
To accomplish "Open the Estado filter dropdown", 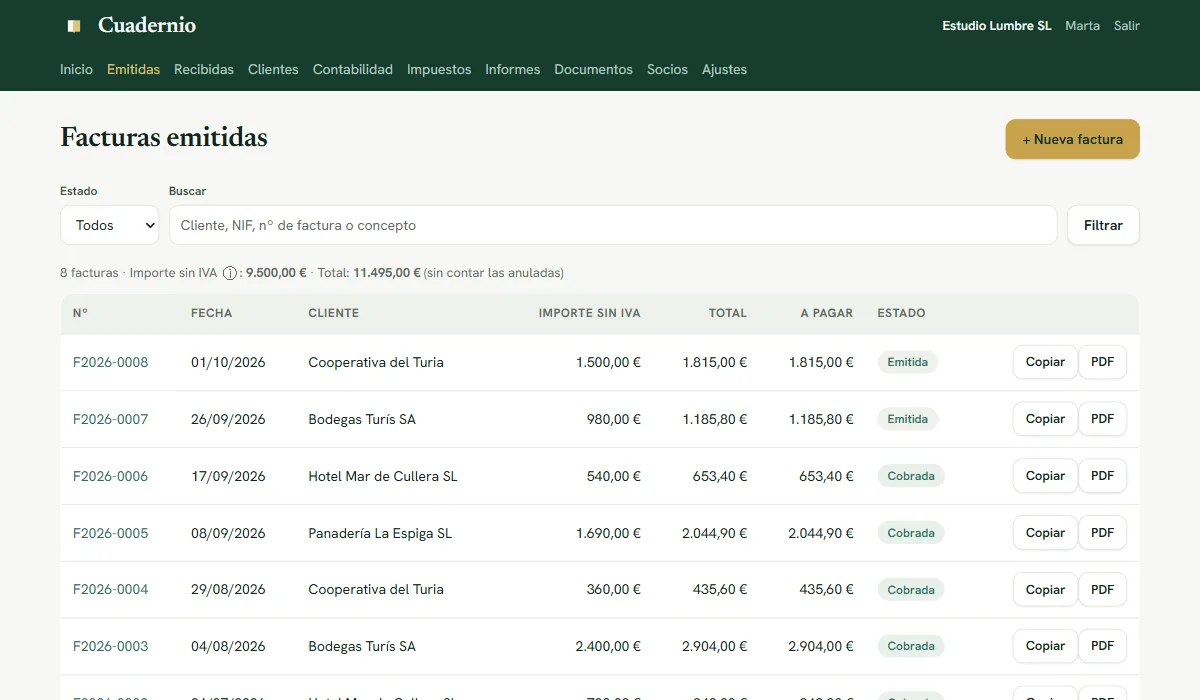I will pos(110,225).
